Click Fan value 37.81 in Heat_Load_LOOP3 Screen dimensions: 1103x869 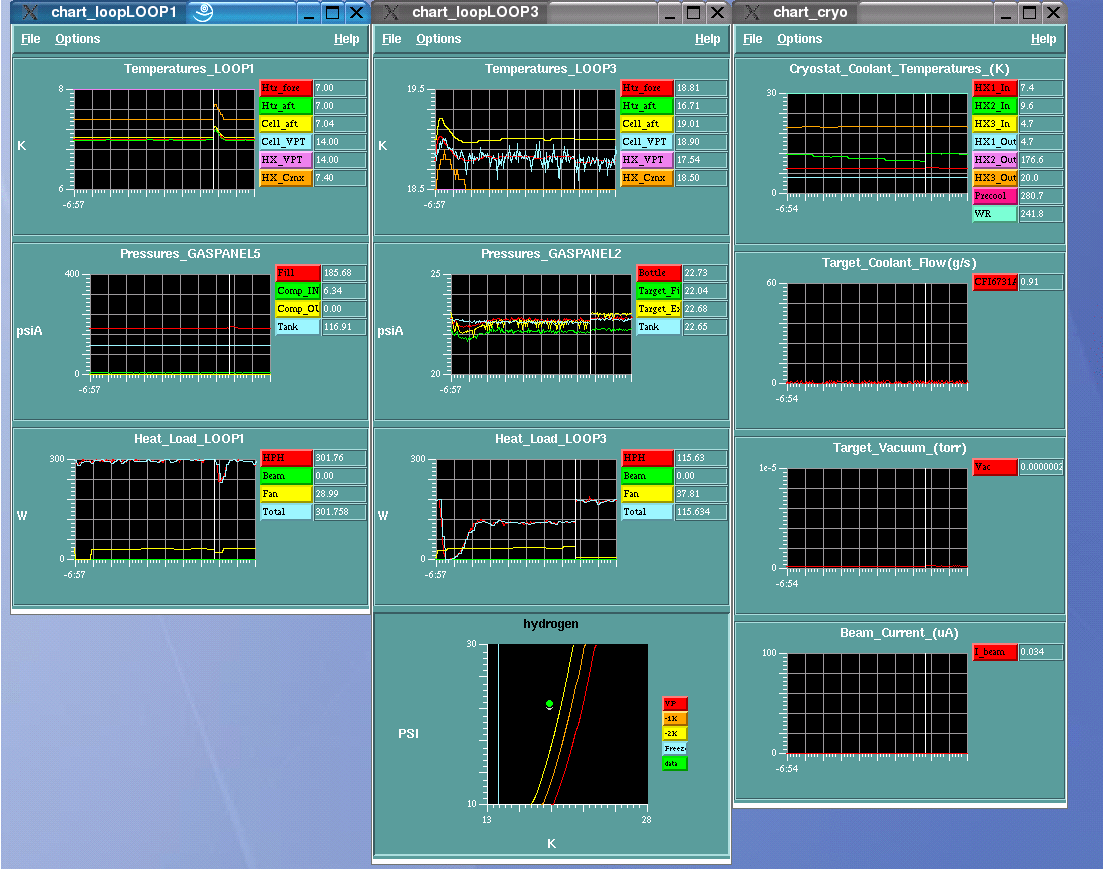(701, 494)
